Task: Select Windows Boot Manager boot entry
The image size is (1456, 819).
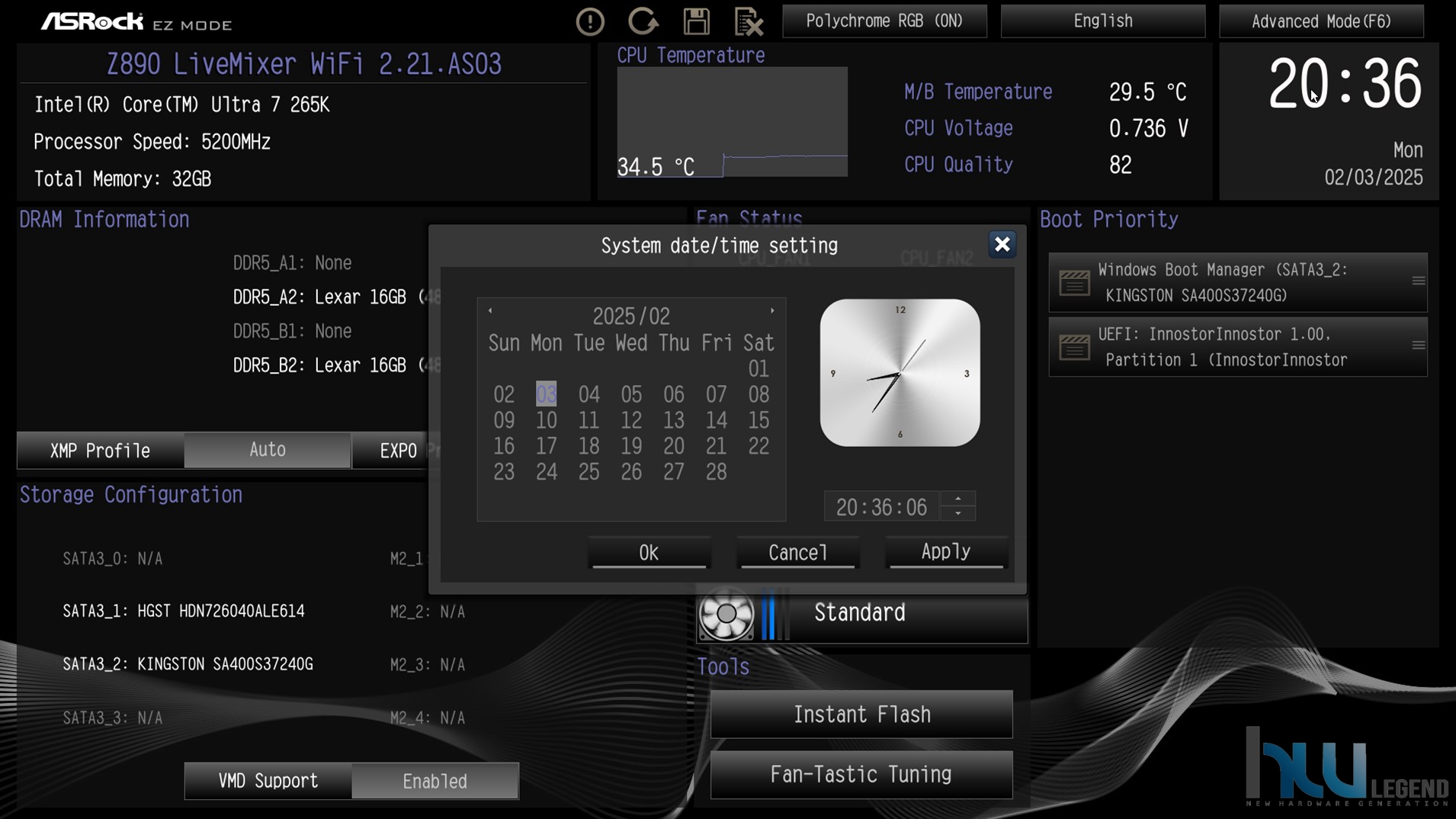Action: click(1238, 282)
